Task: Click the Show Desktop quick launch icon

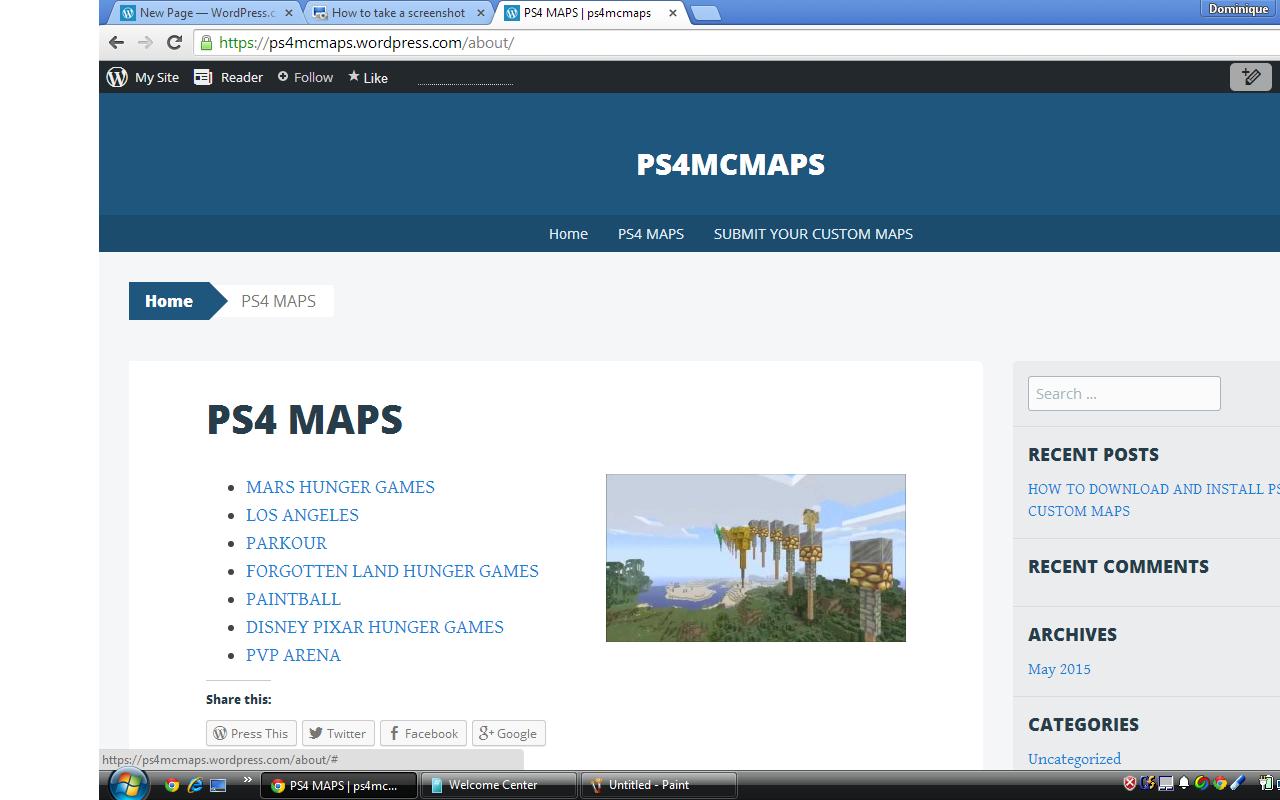Action: click(218, 785)
